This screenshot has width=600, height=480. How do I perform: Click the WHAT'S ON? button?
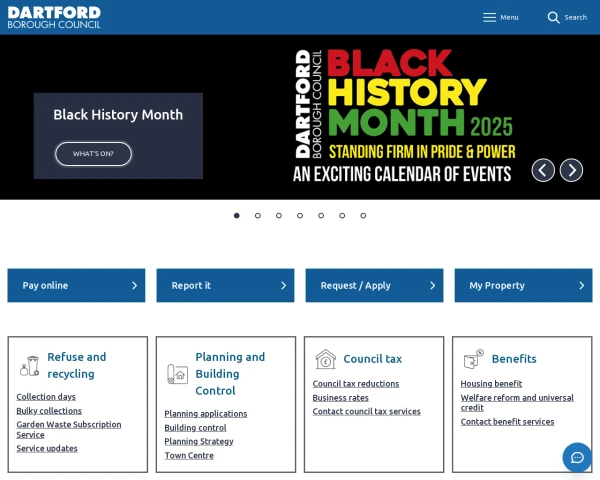[x=93, y=154]
